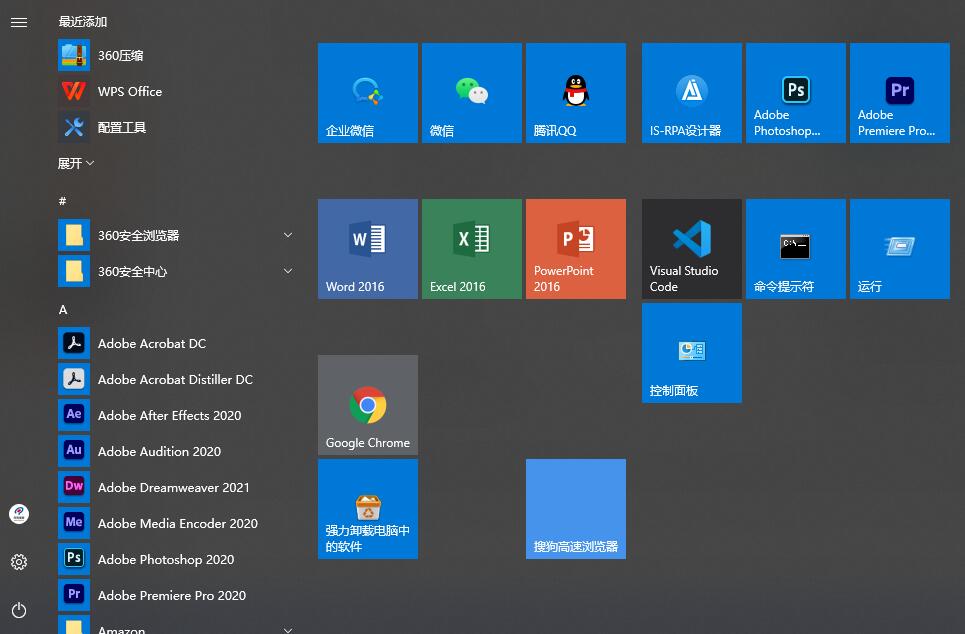965x634 pixels.
Task: Open the Visual Studio Code tile
Action: click(x=692, y=249)
